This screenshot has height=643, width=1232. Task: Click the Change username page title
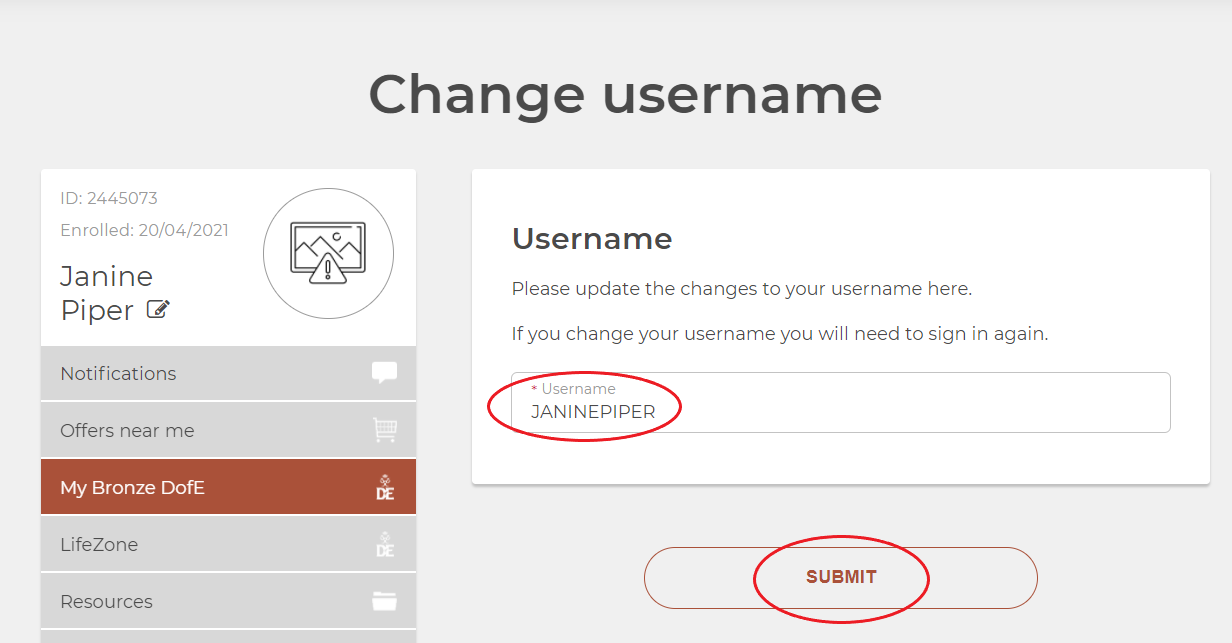(625, 94)
